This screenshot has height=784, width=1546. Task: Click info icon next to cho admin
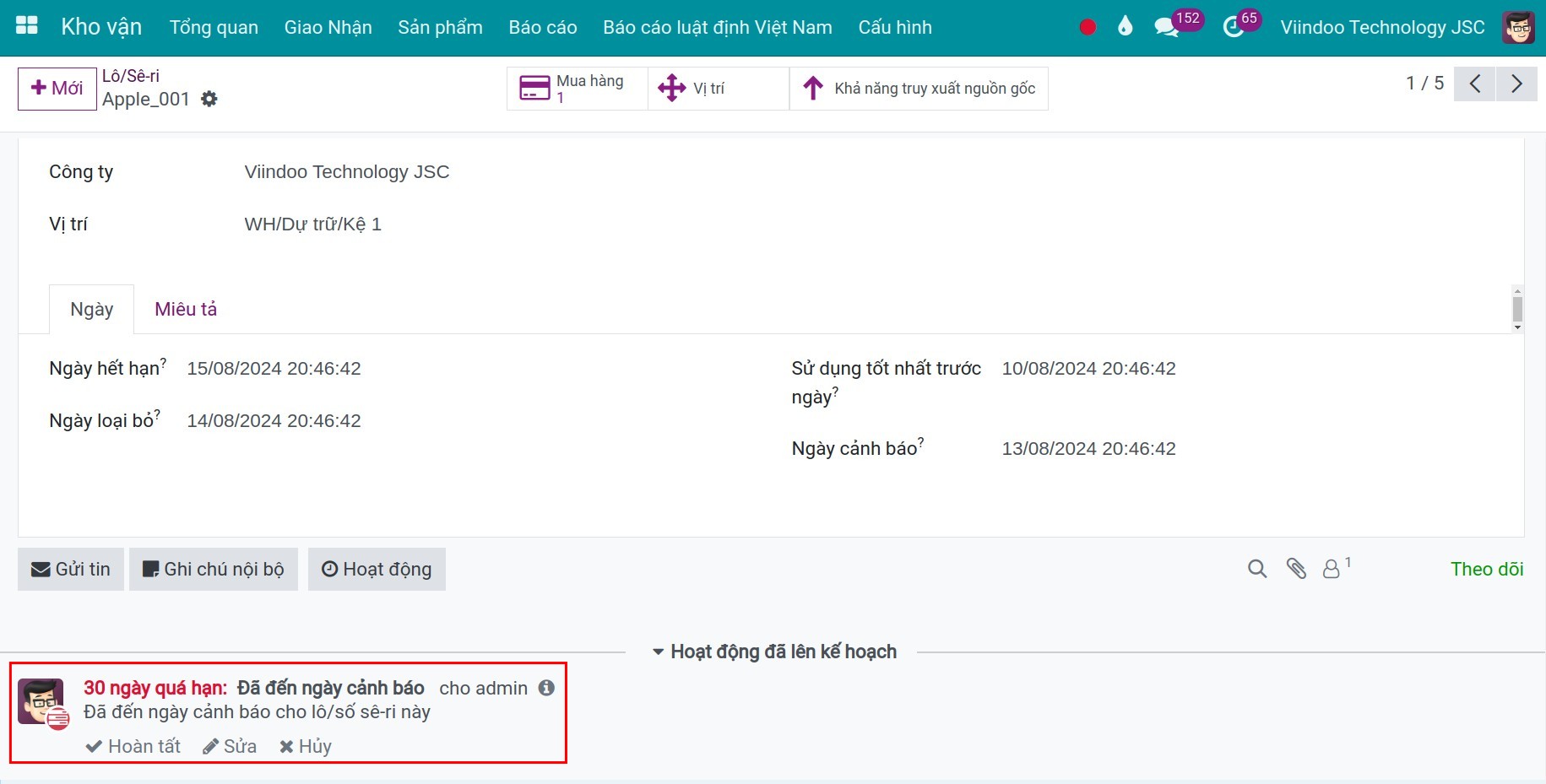546,688
